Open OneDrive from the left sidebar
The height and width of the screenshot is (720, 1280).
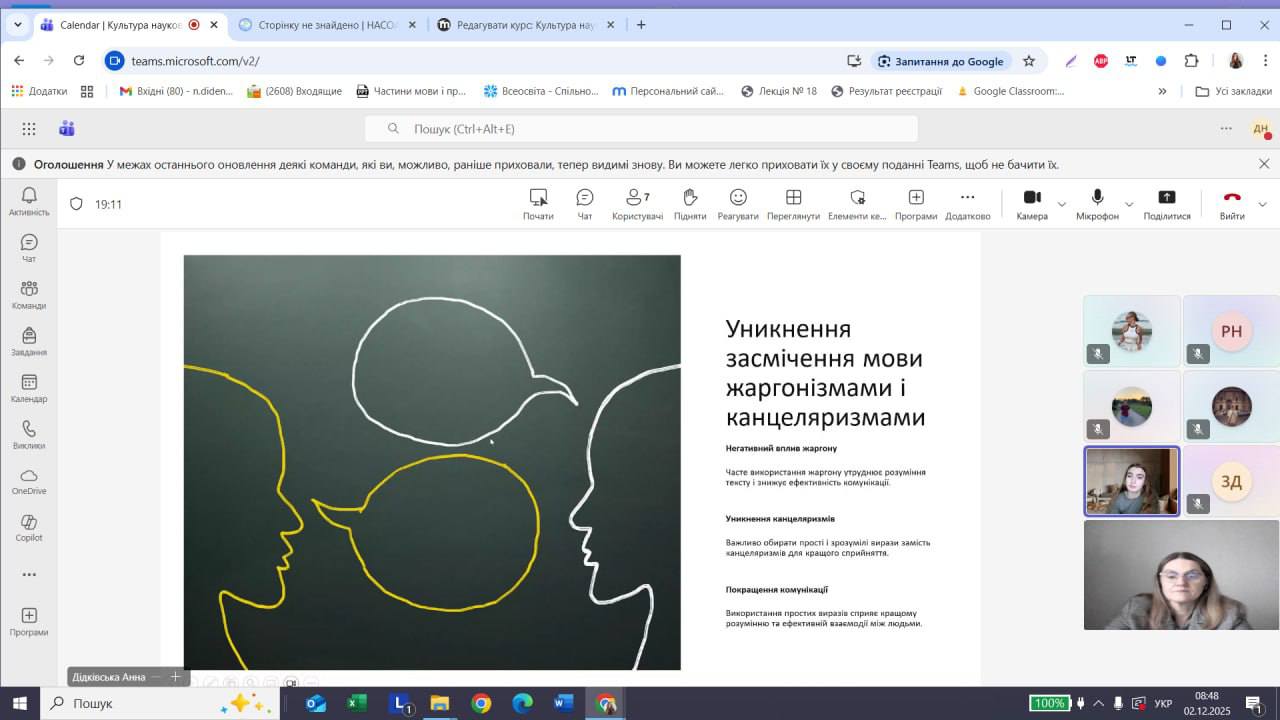(x=29, y=481)
